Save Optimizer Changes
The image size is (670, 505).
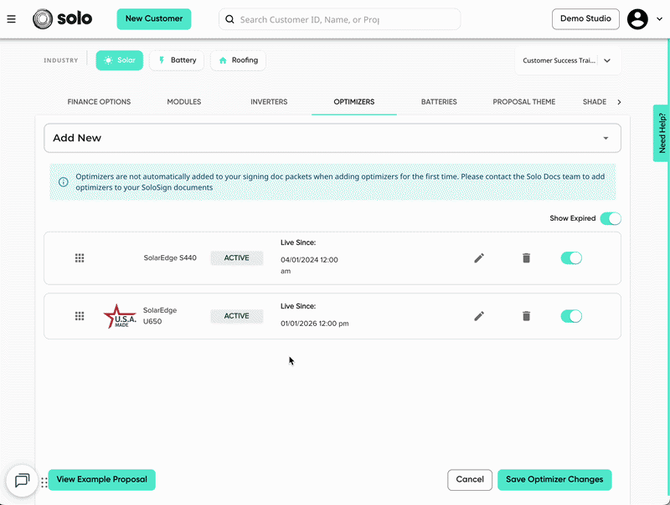click(554, 480)
